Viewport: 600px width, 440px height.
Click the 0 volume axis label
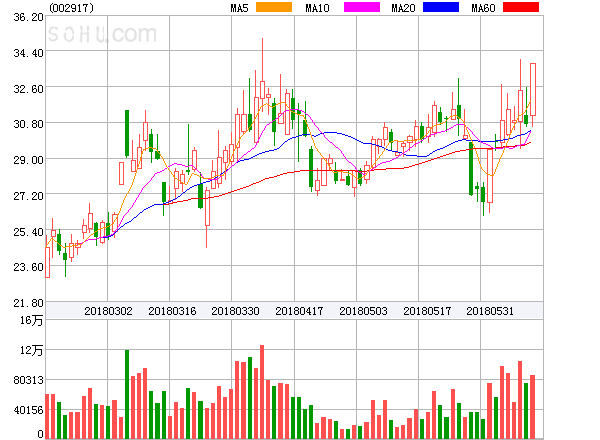[x=40, y=434]
